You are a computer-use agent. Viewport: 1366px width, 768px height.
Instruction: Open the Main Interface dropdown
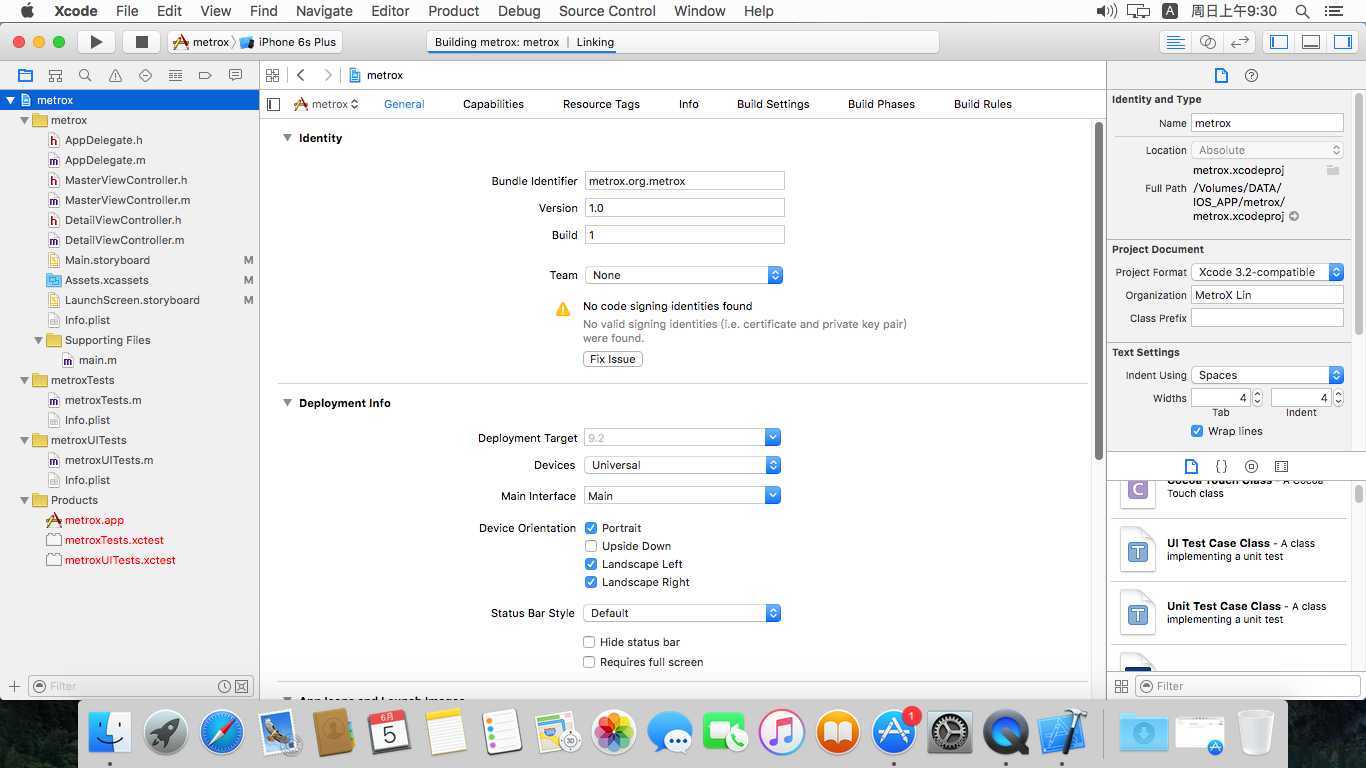click(x=681, y=496)
